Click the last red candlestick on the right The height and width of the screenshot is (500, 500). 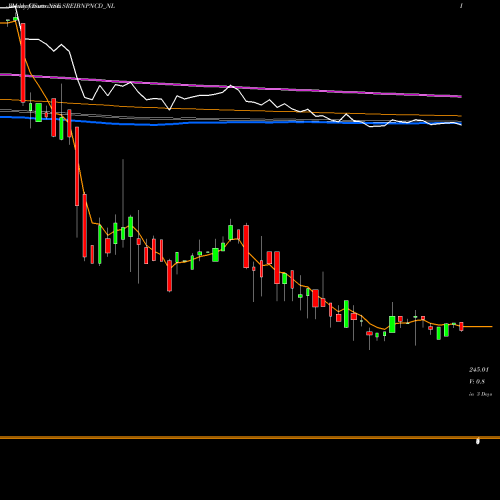tap(461, 326)
